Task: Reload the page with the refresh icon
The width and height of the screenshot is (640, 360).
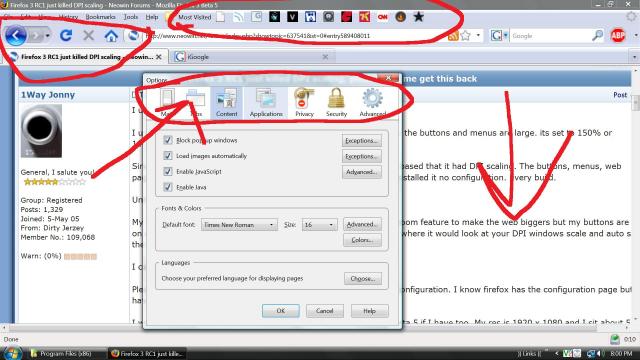Action: 66,36
